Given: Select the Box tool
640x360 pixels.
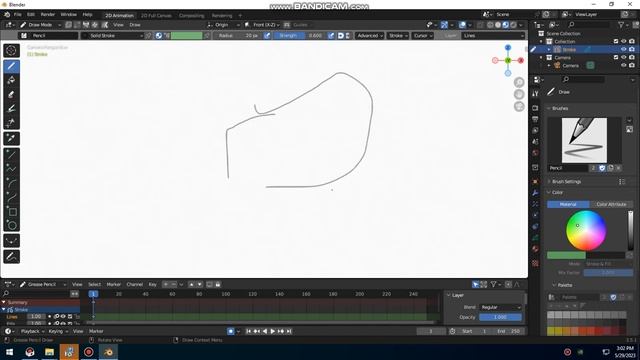Looking at the screenshot, I should 11,211.
